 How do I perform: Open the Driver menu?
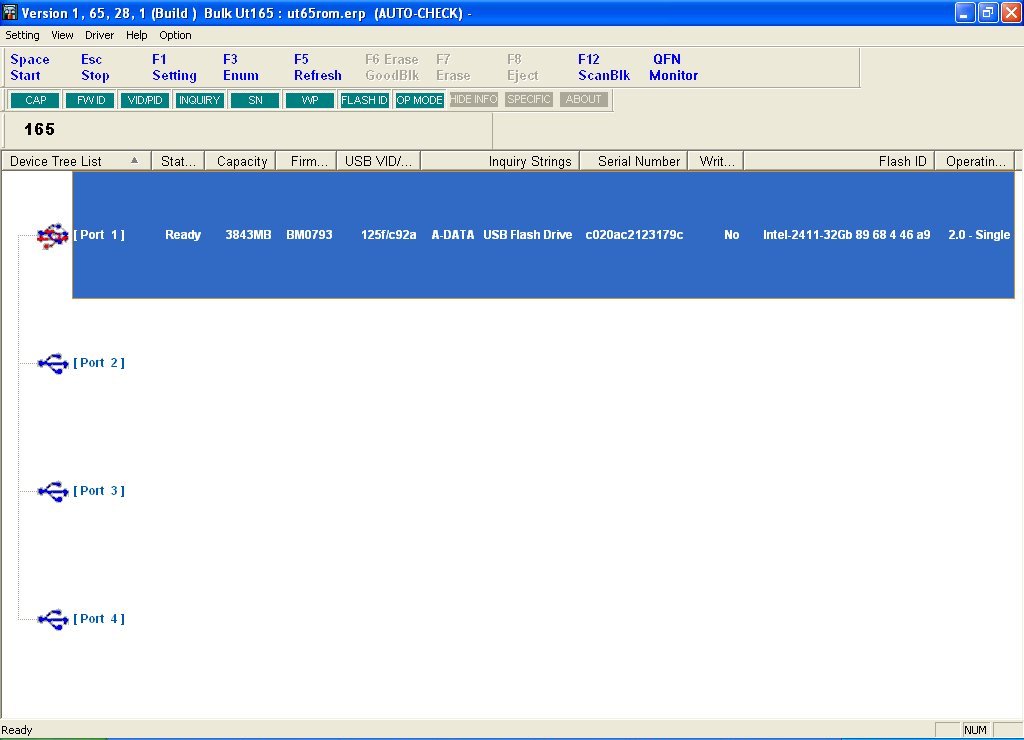(99, 35)
